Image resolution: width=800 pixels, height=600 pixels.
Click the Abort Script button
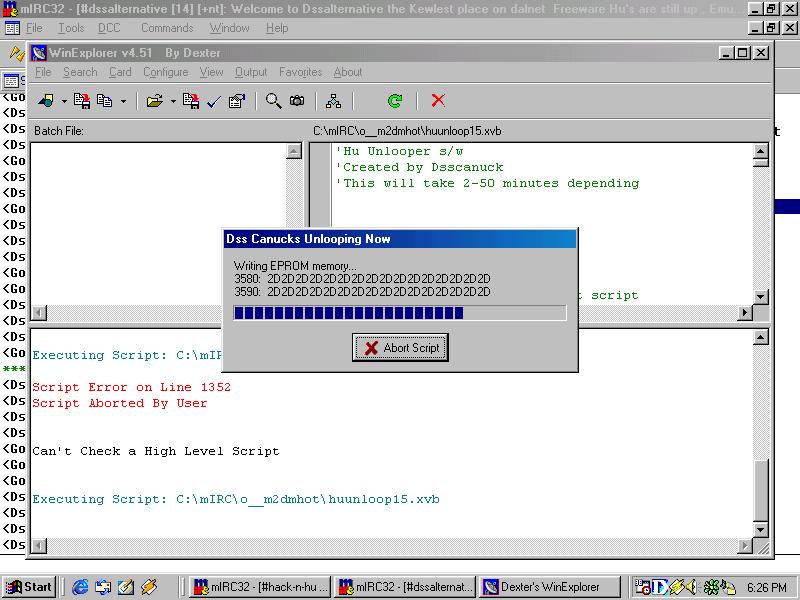(400, 347)
